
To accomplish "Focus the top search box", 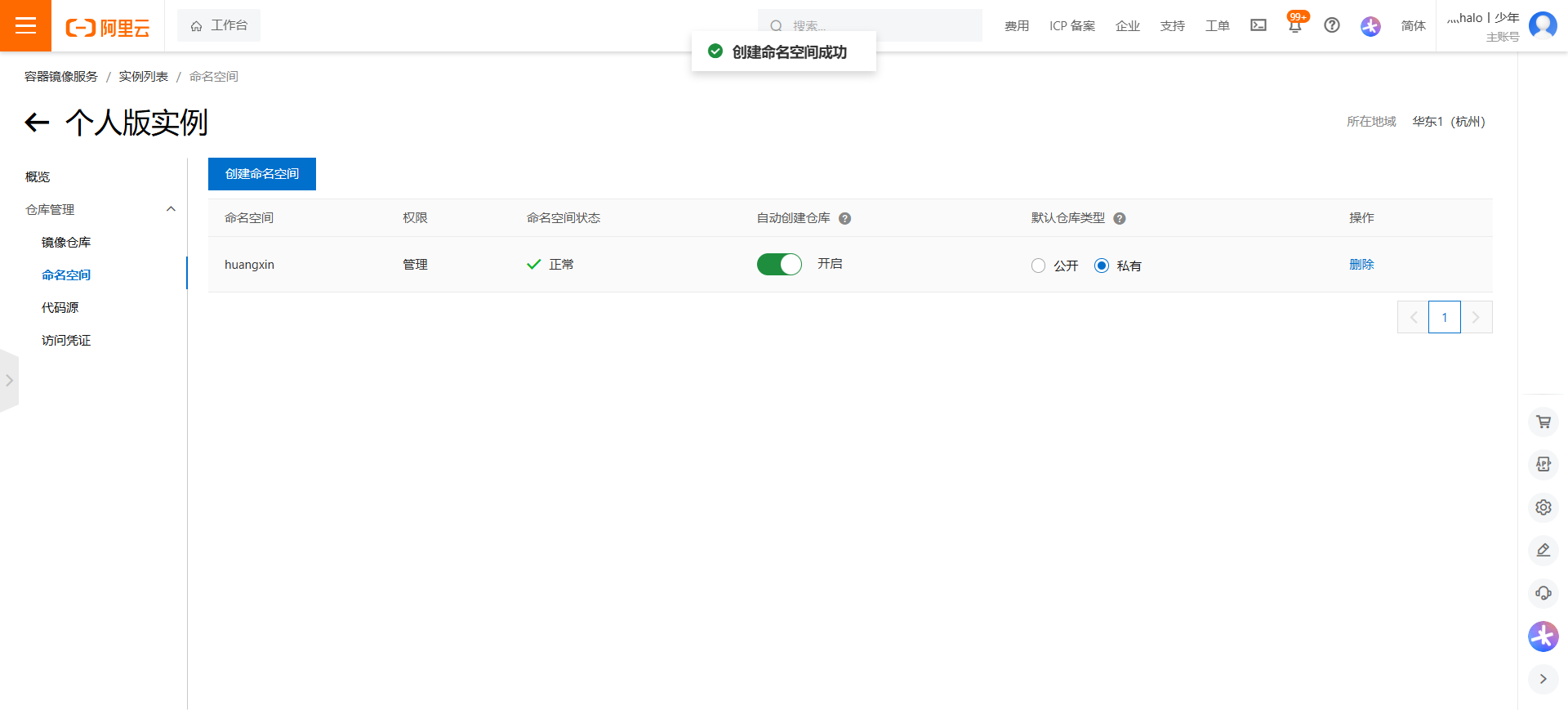I will point(870,25).
